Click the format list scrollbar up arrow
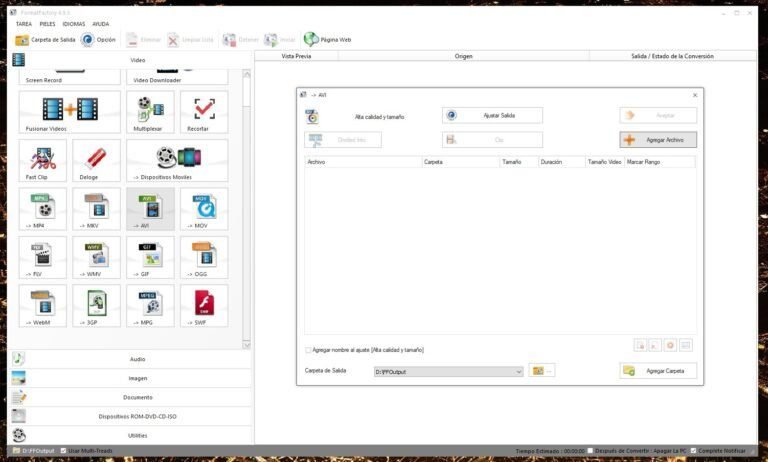The image size is (768, 462). tap(246, 74)
